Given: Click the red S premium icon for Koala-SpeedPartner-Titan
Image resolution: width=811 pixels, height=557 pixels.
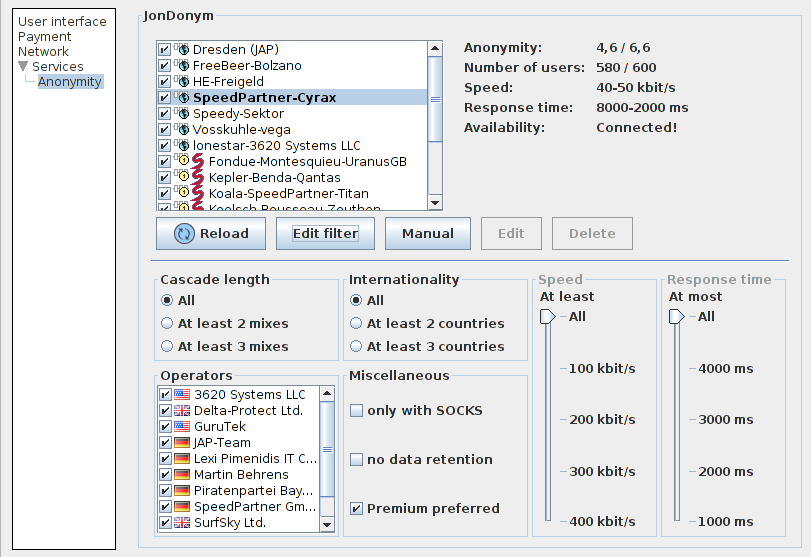Looking at the screenshot, I should point(198,193).
